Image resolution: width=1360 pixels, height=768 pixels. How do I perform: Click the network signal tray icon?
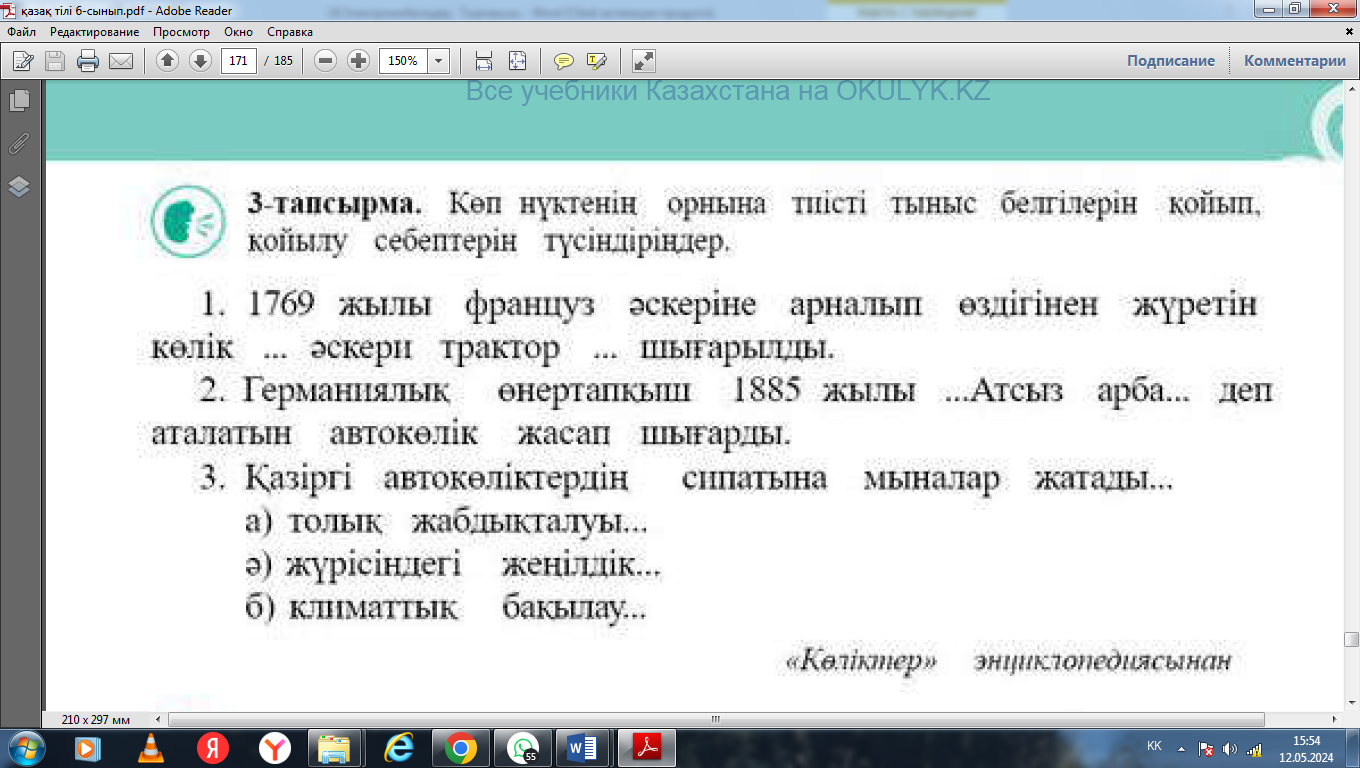pos(1253,748)
